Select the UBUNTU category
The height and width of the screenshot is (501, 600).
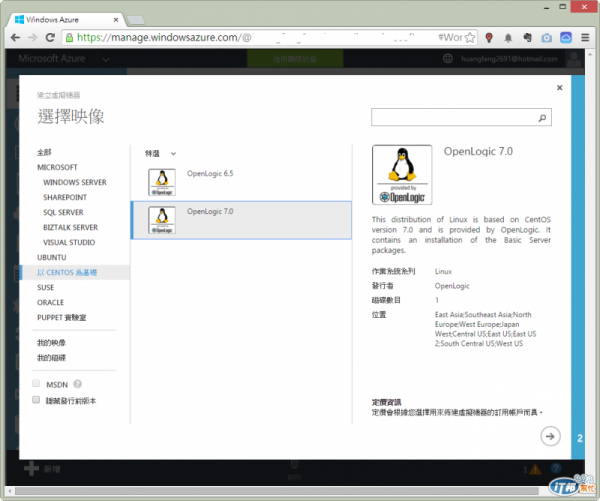click(52, 257)
